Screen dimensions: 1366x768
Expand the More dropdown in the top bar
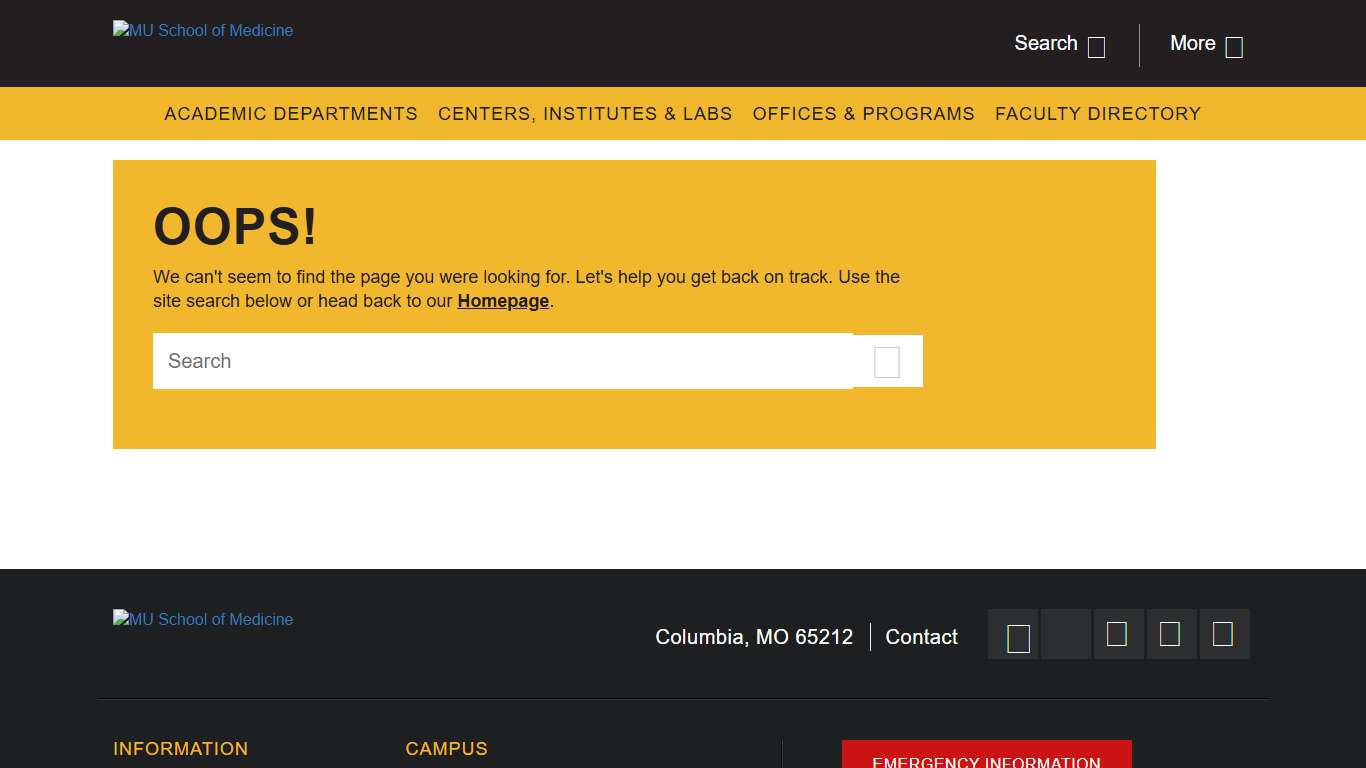click(x=1206, y=44)
